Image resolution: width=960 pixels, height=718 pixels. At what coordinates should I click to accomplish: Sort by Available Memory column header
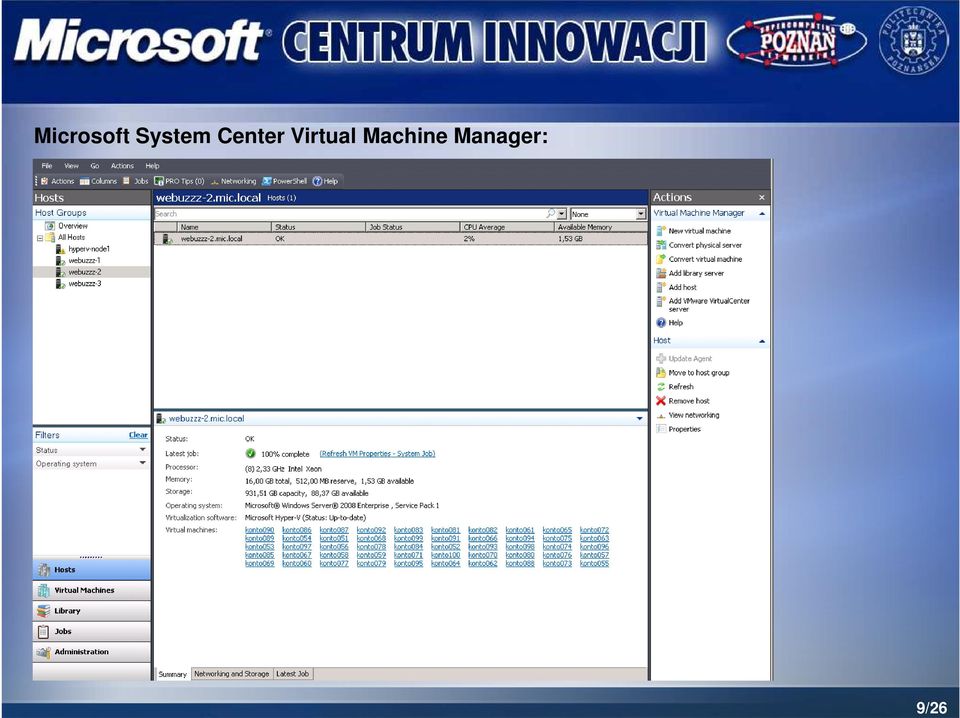[601, 227]
